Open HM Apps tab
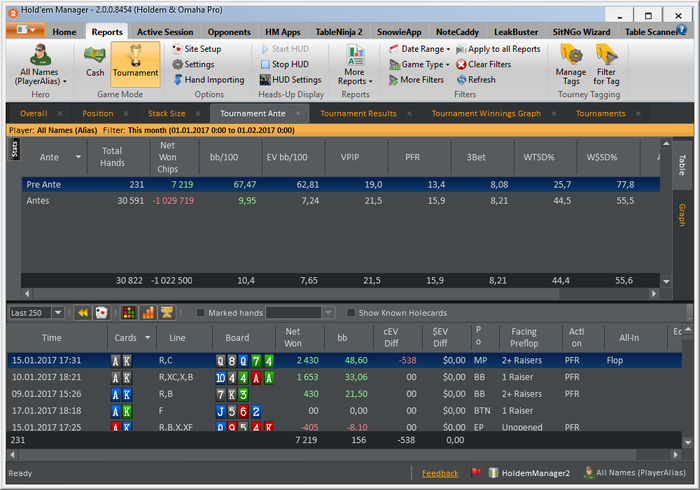This screenshot has height=490, width=700. point(283,32)
